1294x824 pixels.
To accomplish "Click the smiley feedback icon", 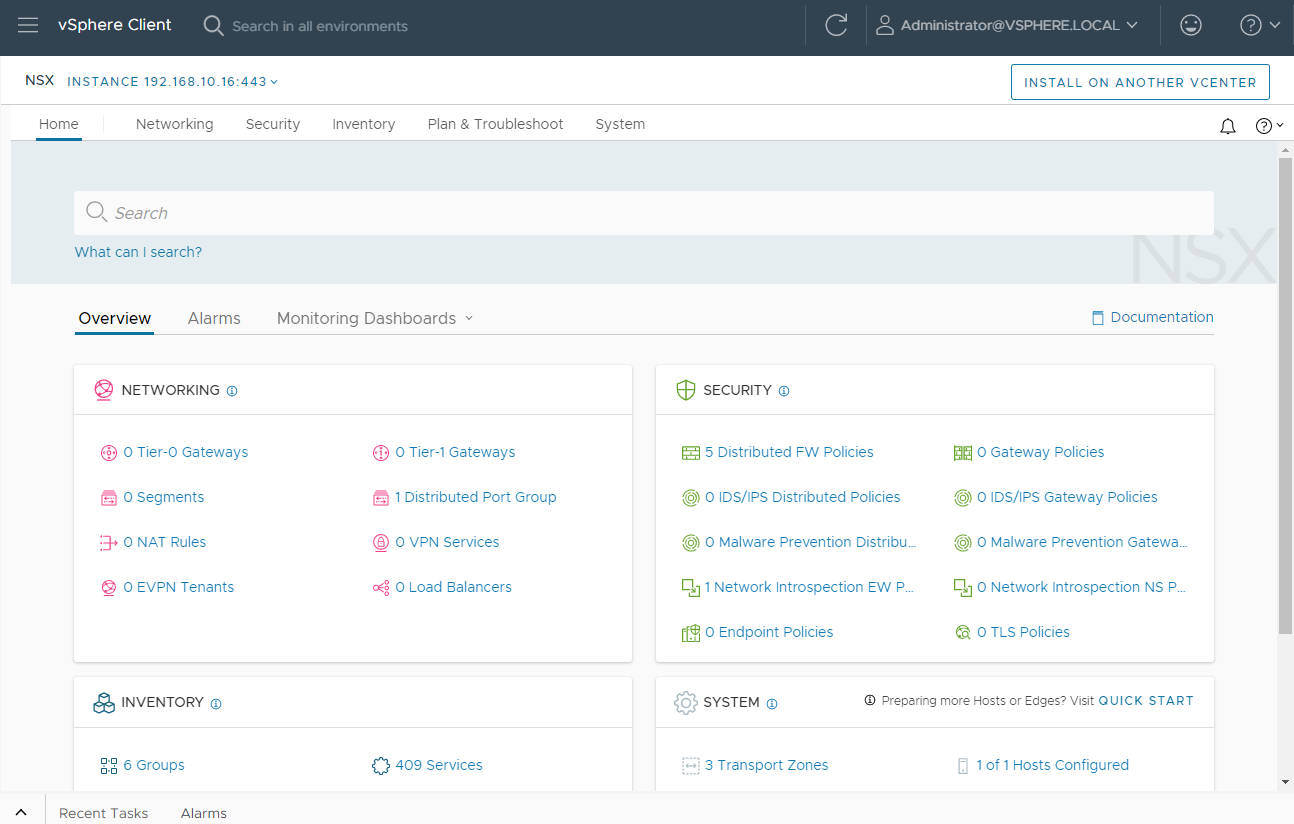I will (x=1191, y=25).
